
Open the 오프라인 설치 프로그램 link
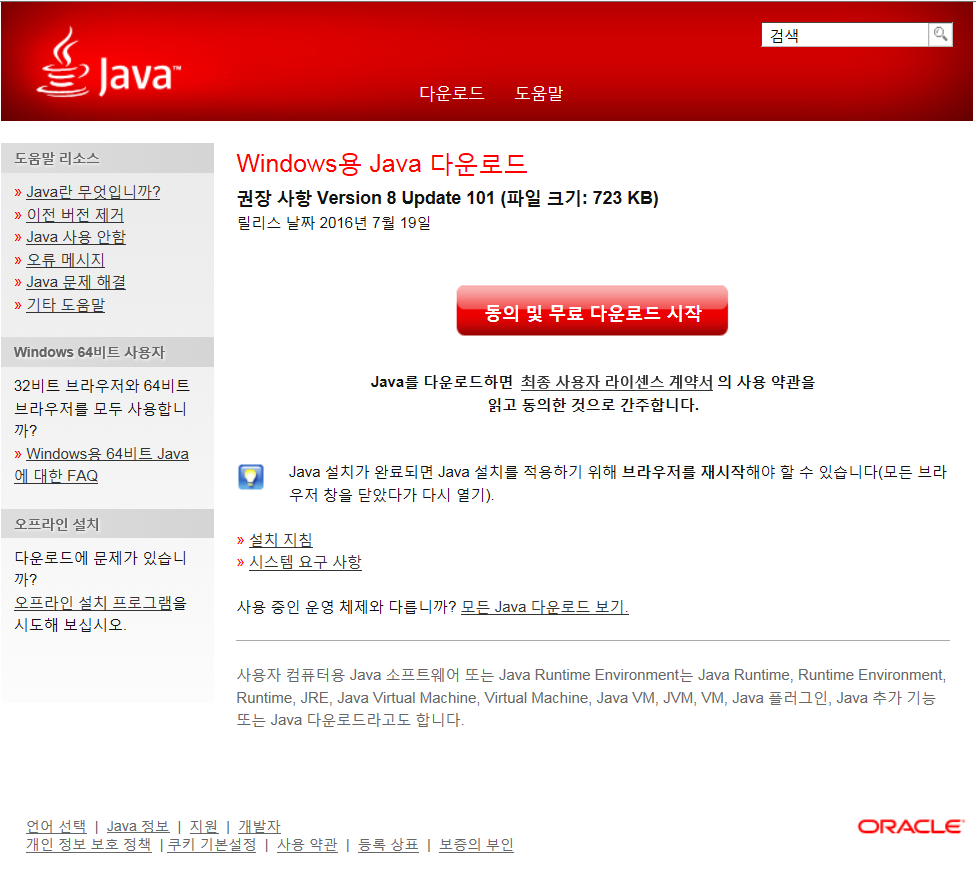tap(93, 603)
